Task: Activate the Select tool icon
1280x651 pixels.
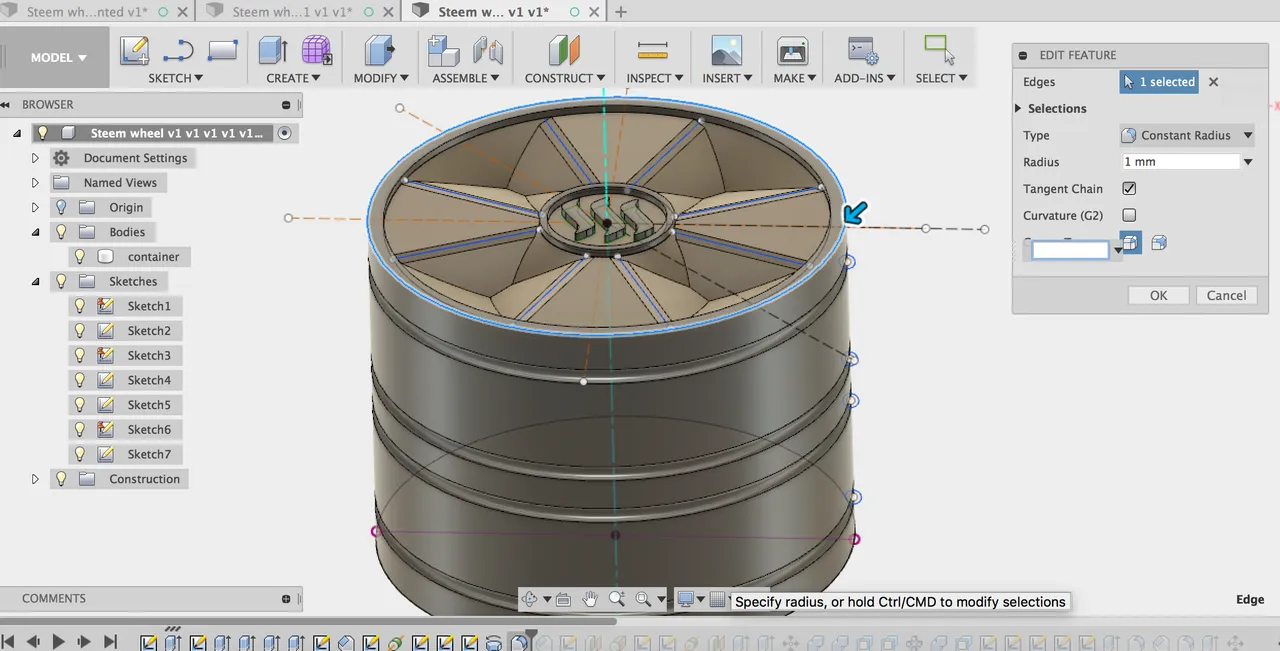Action: tap(939, 50)
